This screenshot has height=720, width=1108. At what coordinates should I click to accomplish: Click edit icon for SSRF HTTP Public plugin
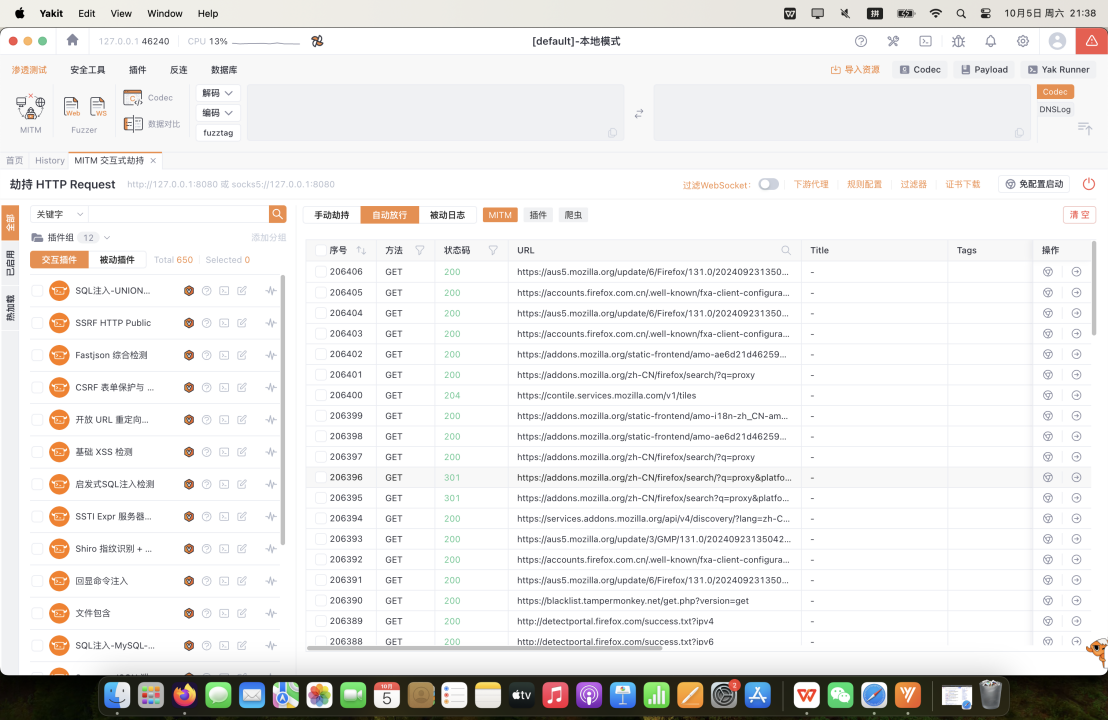[x=242, y=323]
